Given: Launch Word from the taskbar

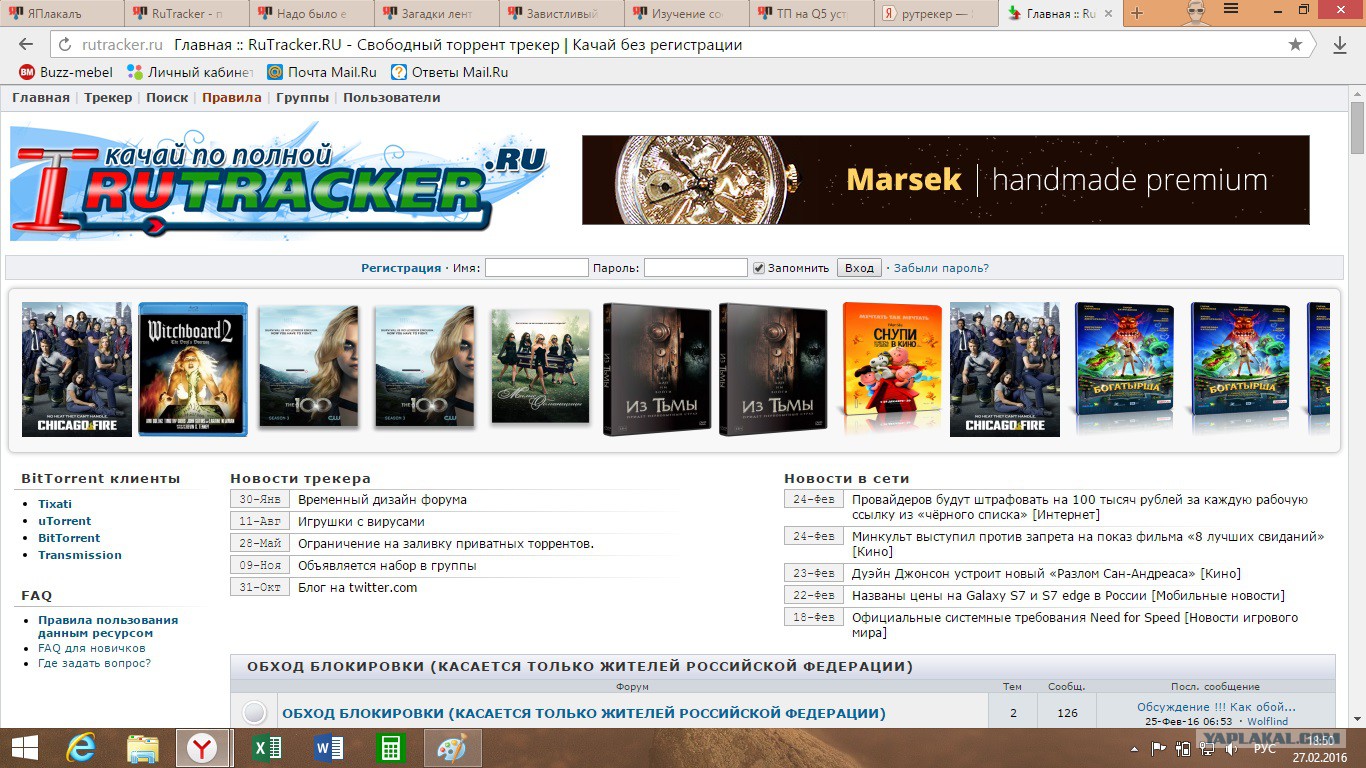Looking at the screenshot, I should 328,748.
